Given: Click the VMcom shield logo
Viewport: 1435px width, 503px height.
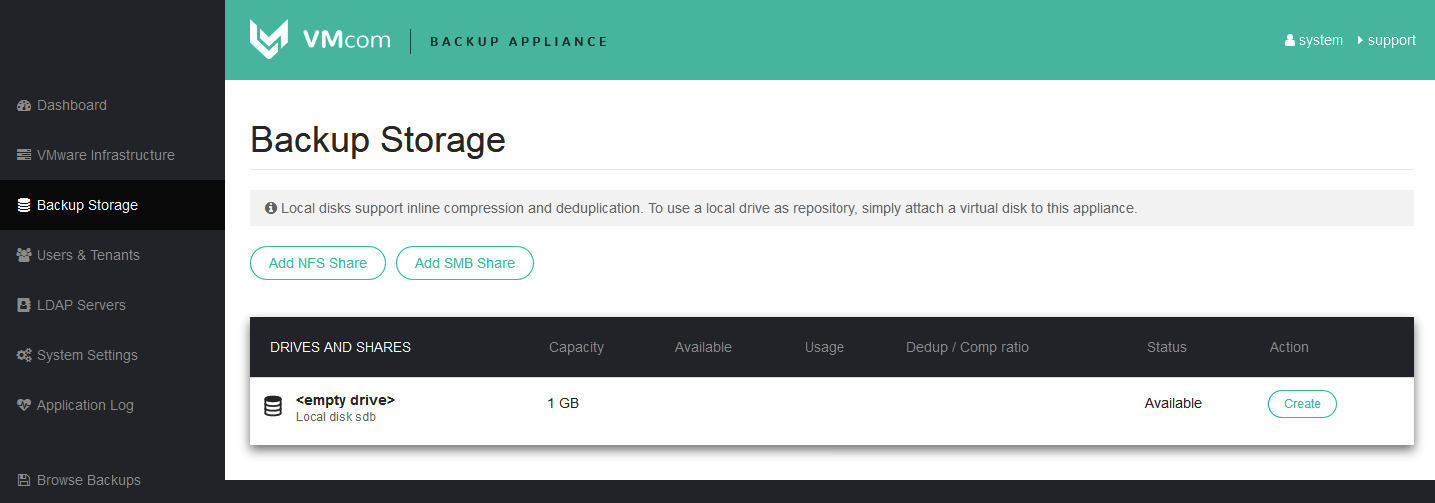Looking at the screenshot, I should [269, 40].
